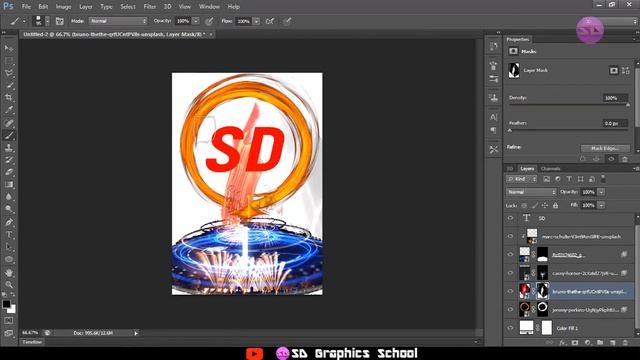
Task: Open the Timeline panel tab
Action: (x=32, y=342)
